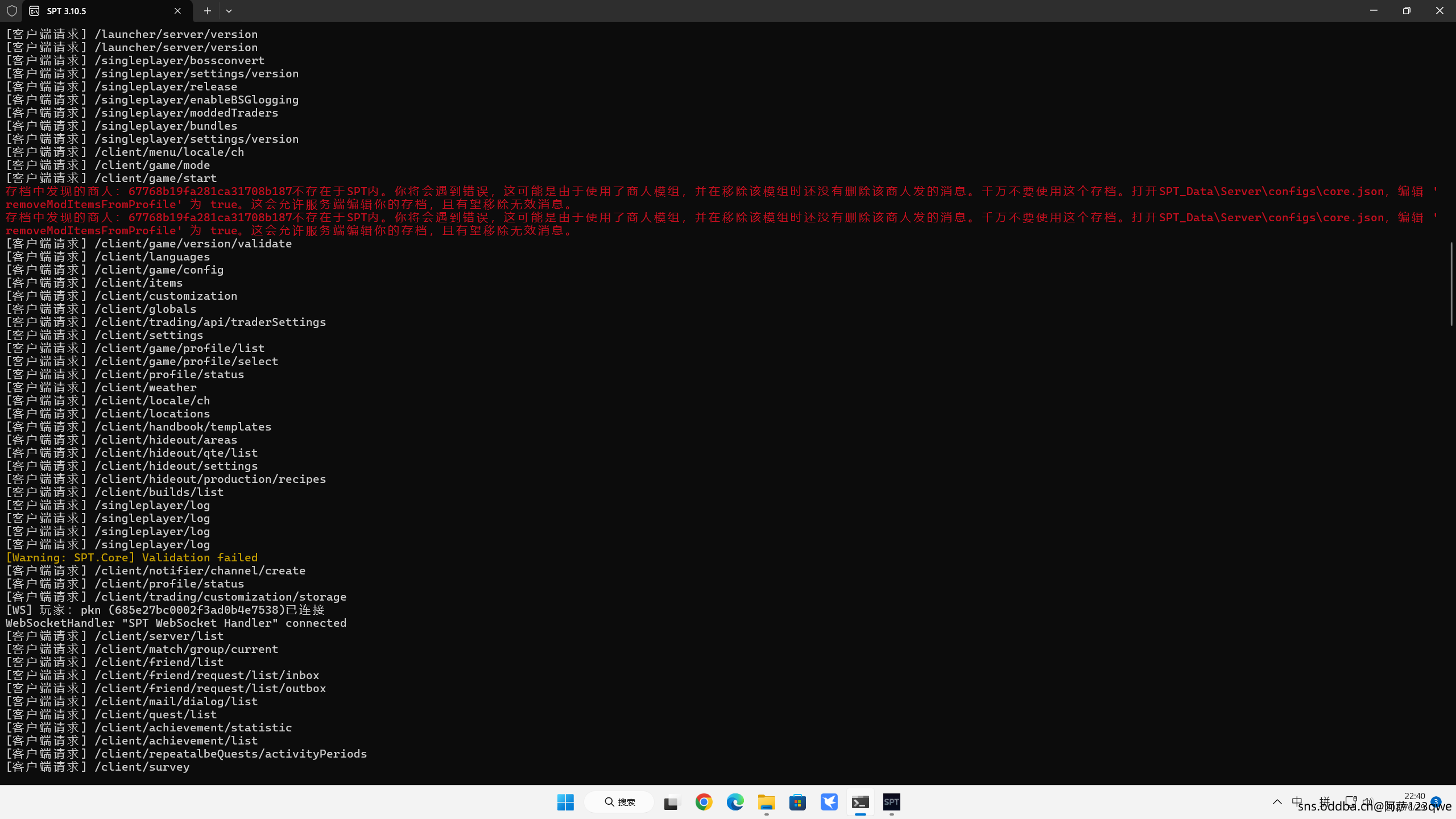Viewport: 1456px width, 819px height.
Task: Launch Google Chrome from taskbar
Action: pyautogui.click(x=704, y=802)
